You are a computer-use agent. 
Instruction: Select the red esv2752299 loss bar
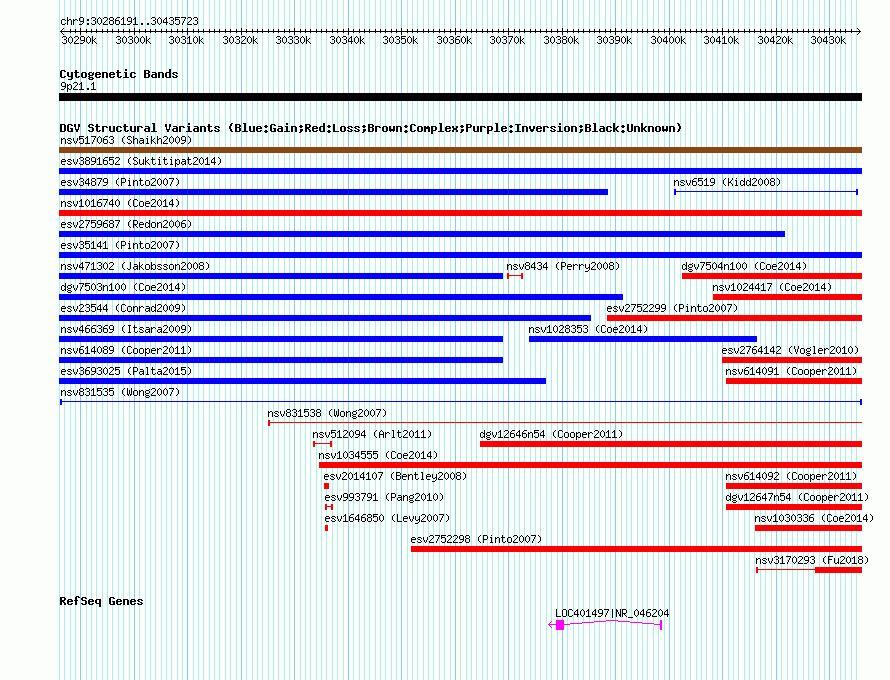coord(734,318)
